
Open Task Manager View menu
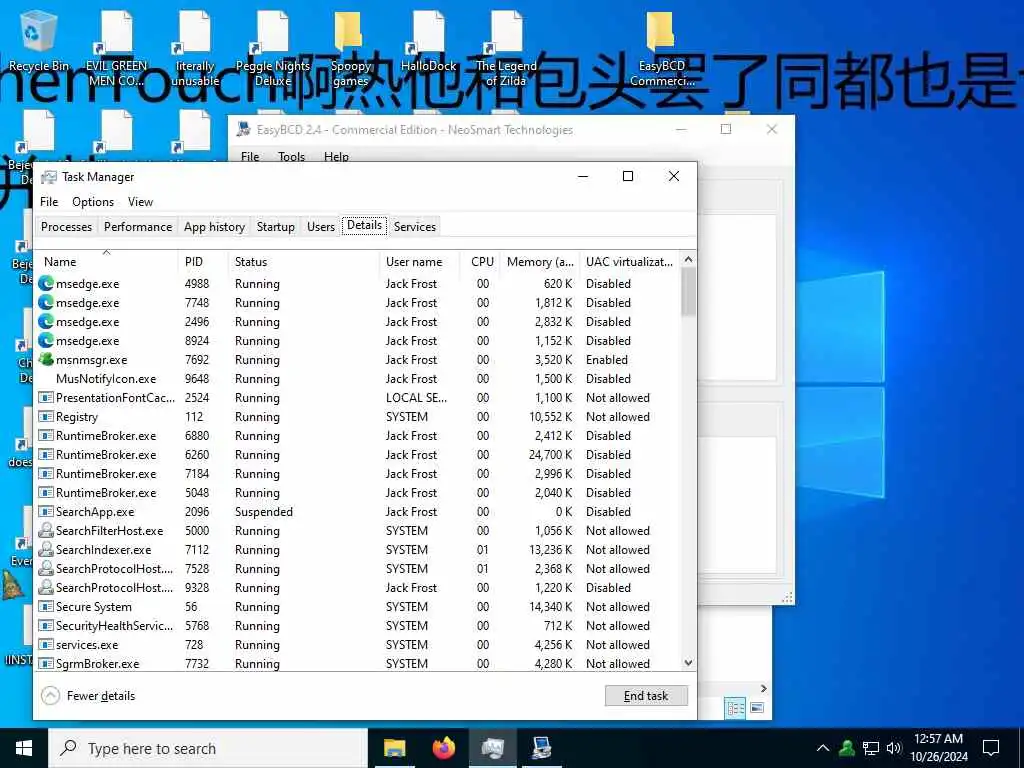click(140, 202)
